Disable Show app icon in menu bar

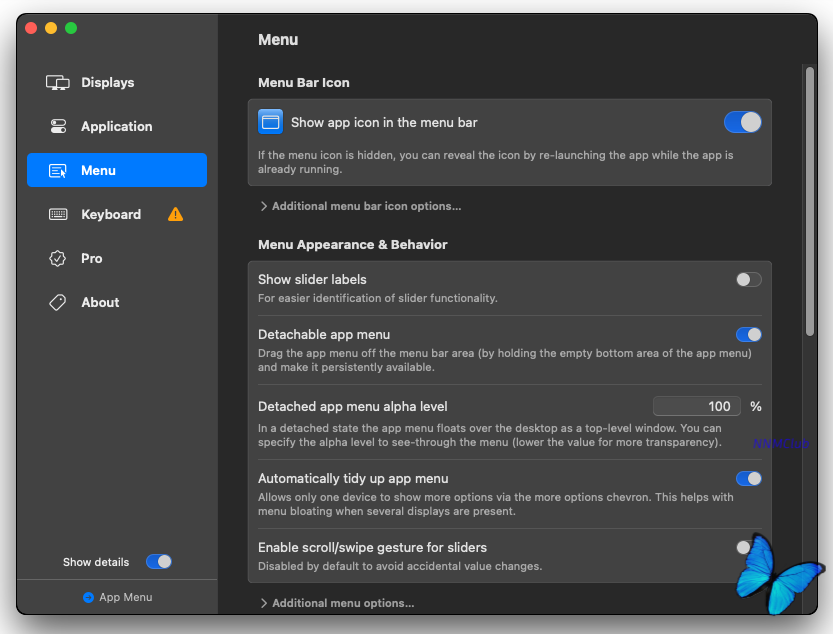[x=742, y=122]
